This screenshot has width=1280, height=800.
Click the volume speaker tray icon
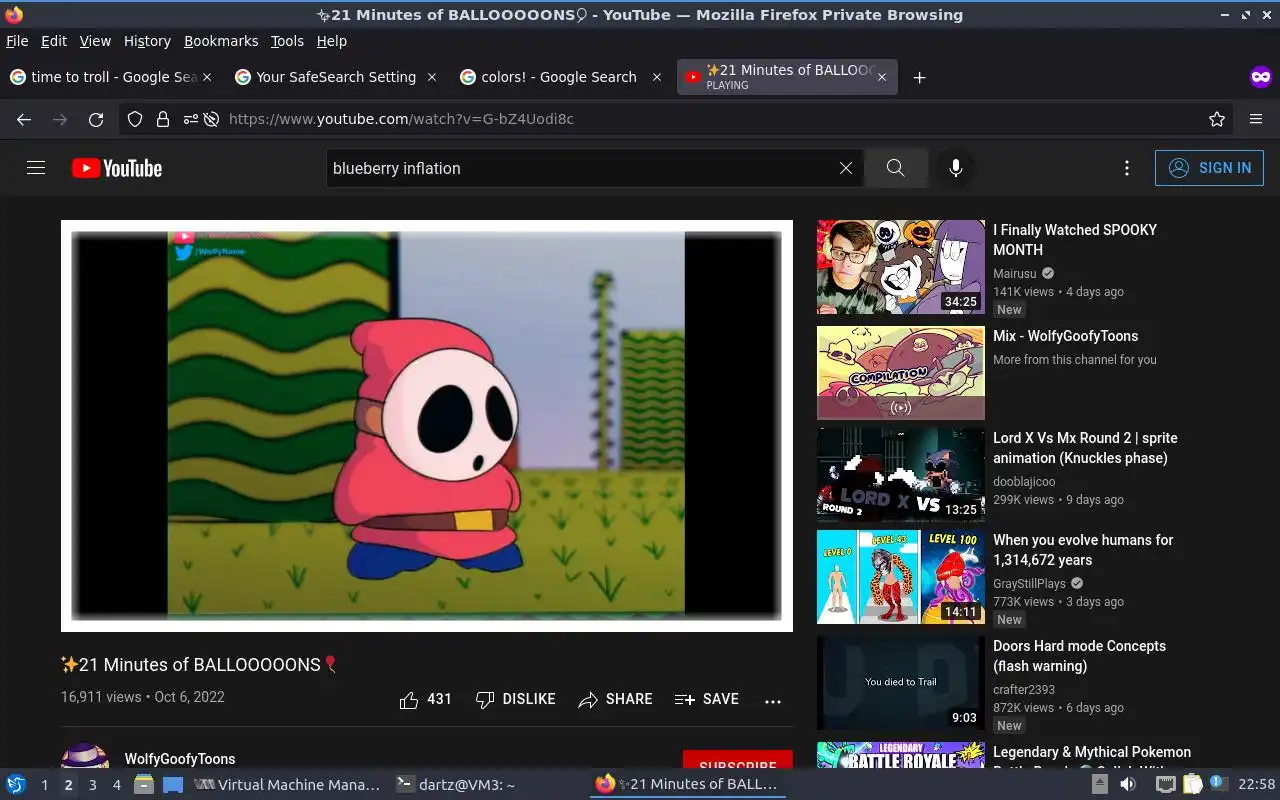[1128, 785]
